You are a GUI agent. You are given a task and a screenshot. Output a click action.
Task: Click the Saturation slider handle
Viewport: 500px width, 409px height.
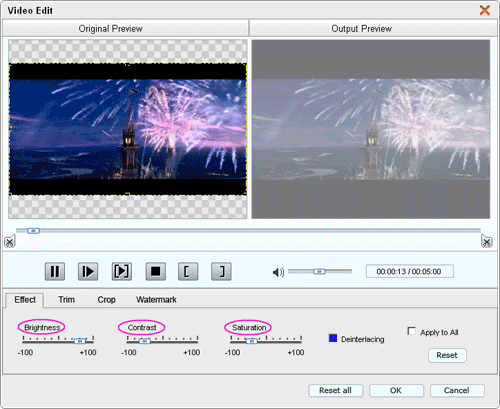click(x=252, y=341)
